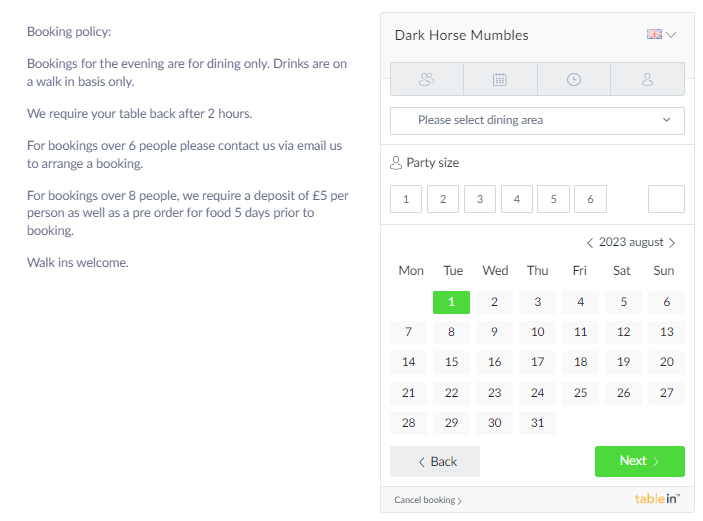Click the party size people step icon
703x521 pixels.
[x=427, y=79]
